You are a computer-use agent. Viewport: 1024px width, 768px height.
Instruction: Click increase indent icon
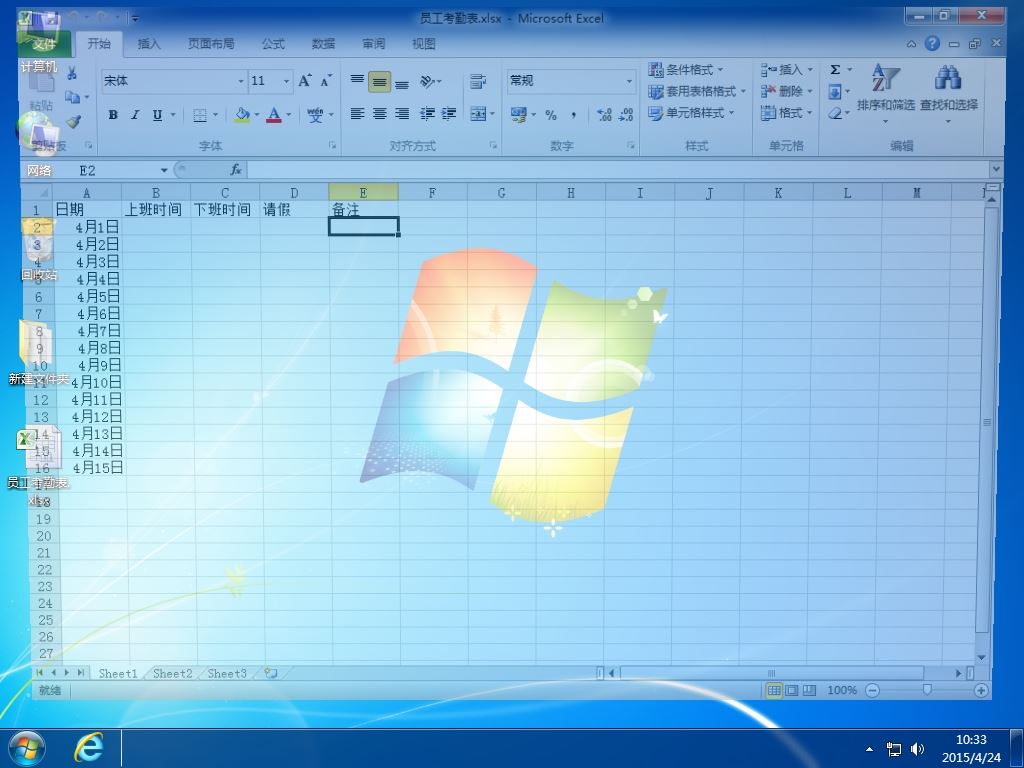(449, 114)
